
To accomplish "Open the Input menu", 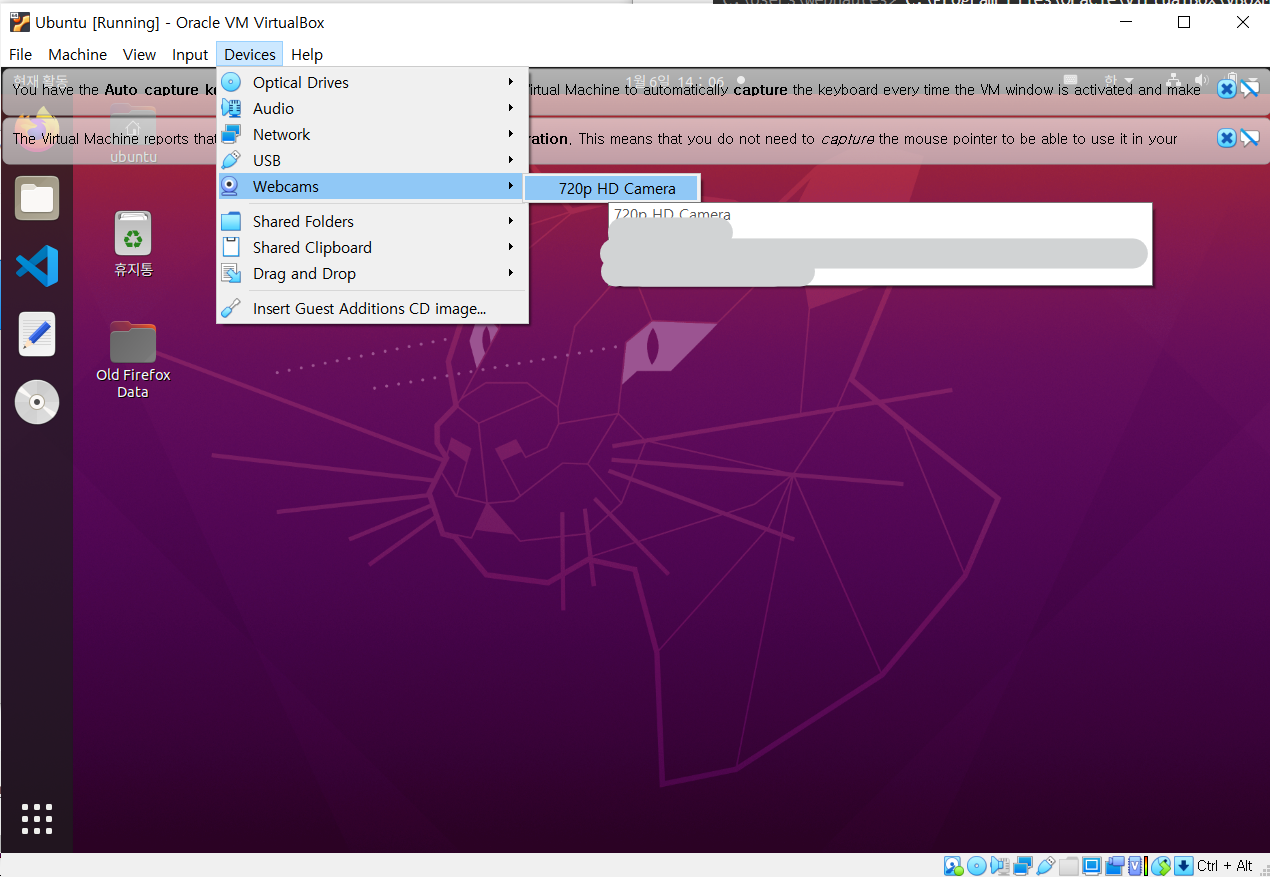I will pos(190,54).
